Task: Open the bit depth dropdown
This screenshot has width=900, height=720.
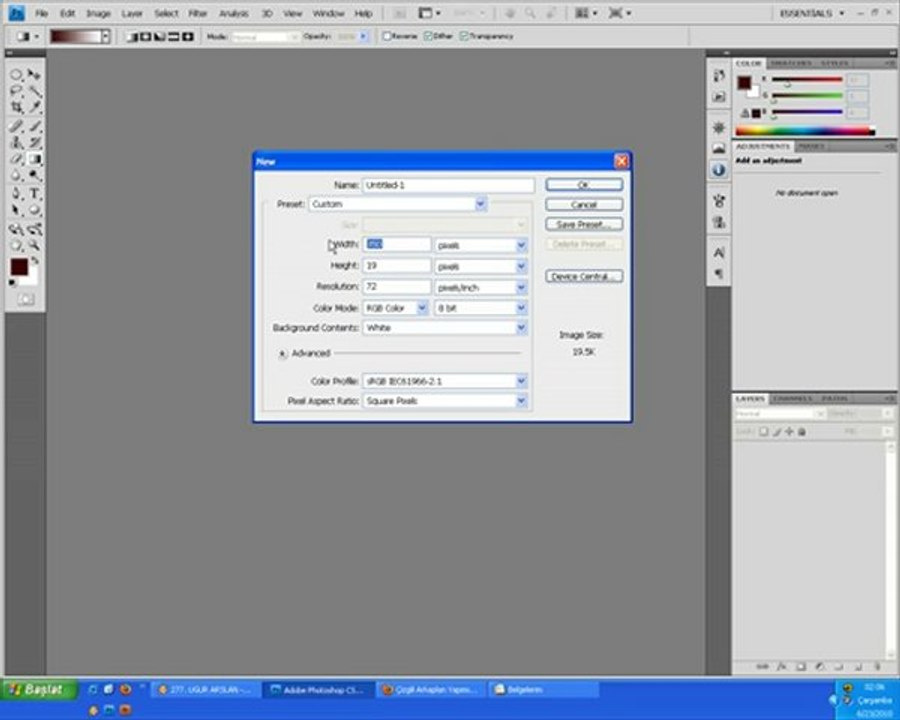Action: (521, 308)
